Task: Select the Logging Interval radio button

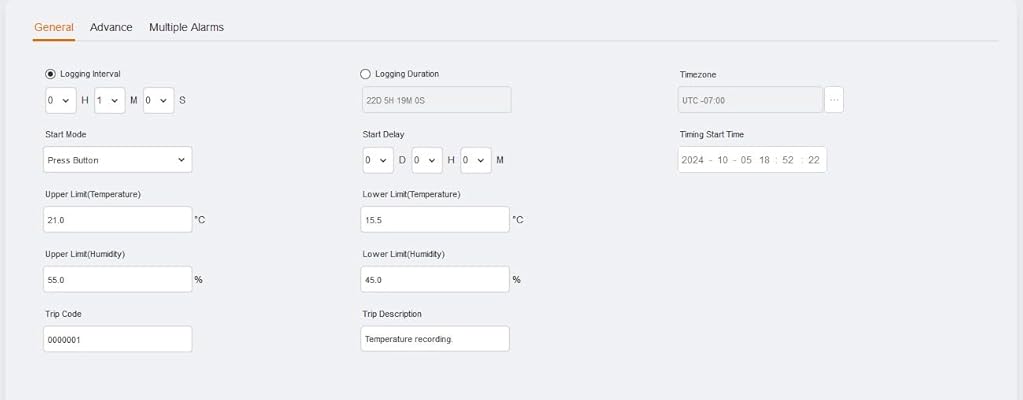Action: (51, 74)
